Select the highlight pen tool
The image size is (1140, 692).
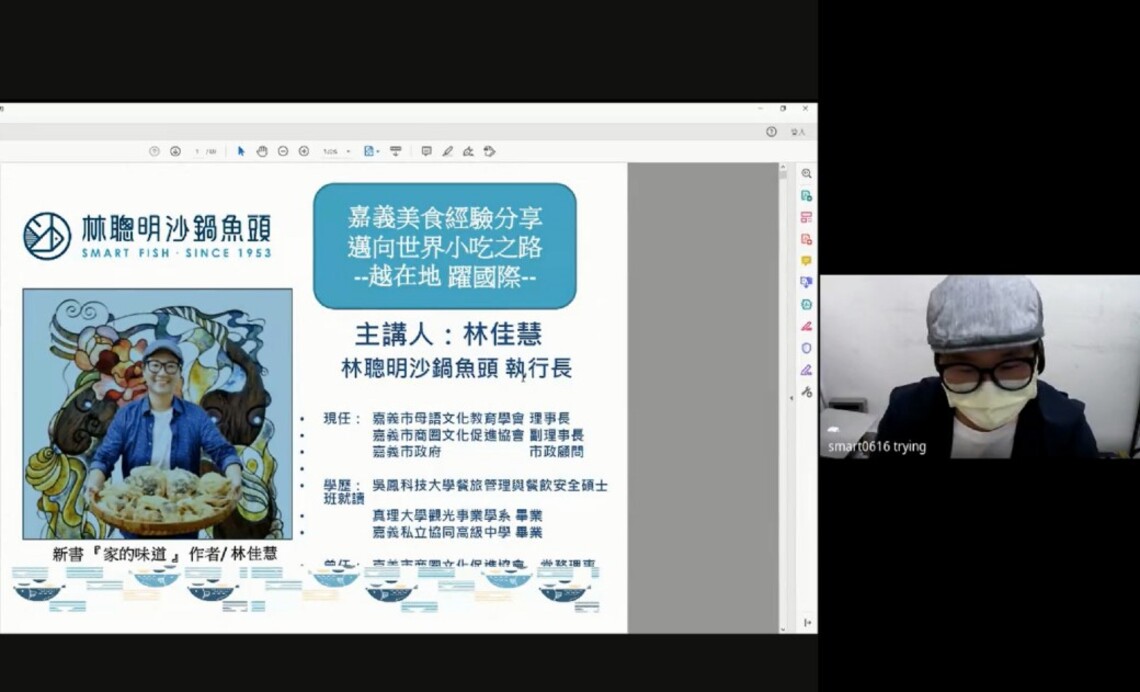(x=448, y=151)
